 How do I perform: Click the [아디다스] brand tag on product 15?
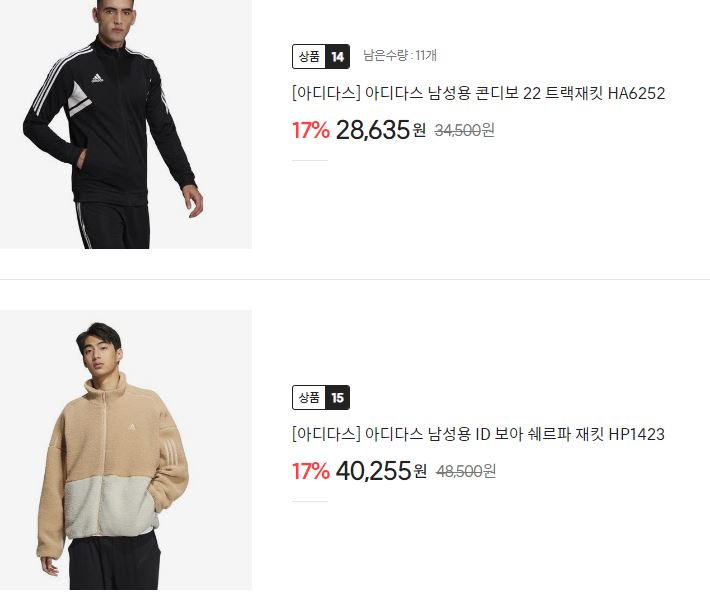point(326,434)
